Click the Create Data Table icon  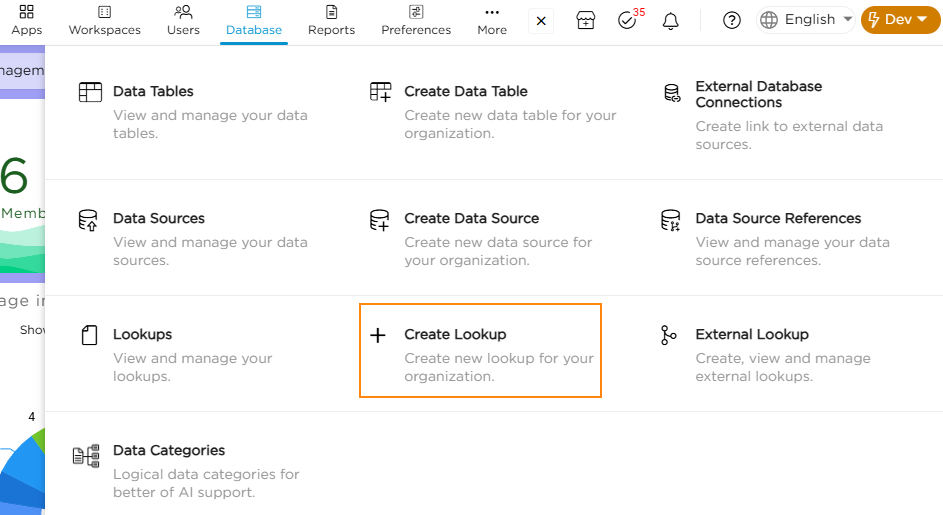point(380,93)
